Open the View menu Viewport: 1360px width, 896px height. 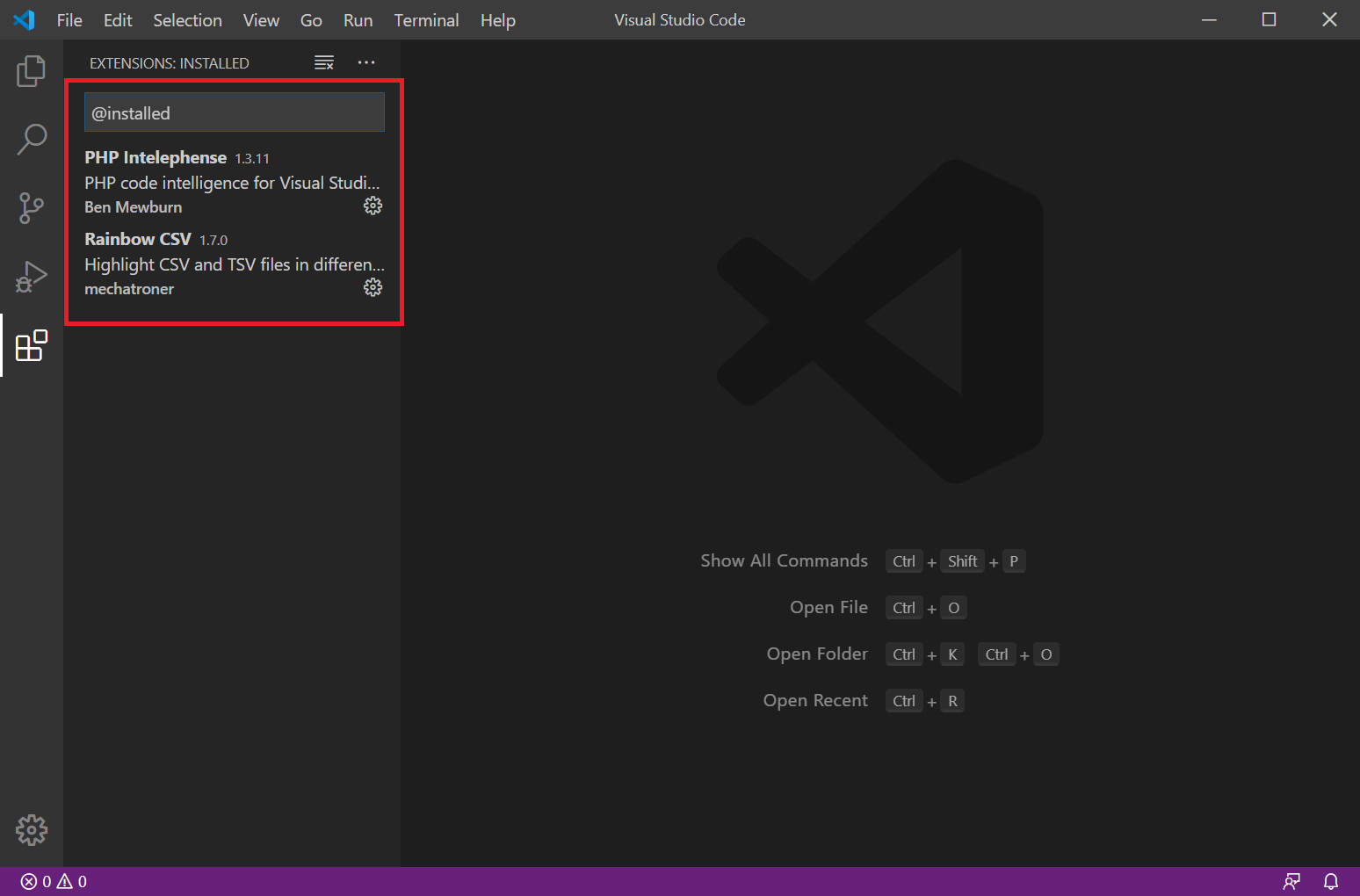pos(261,20)
